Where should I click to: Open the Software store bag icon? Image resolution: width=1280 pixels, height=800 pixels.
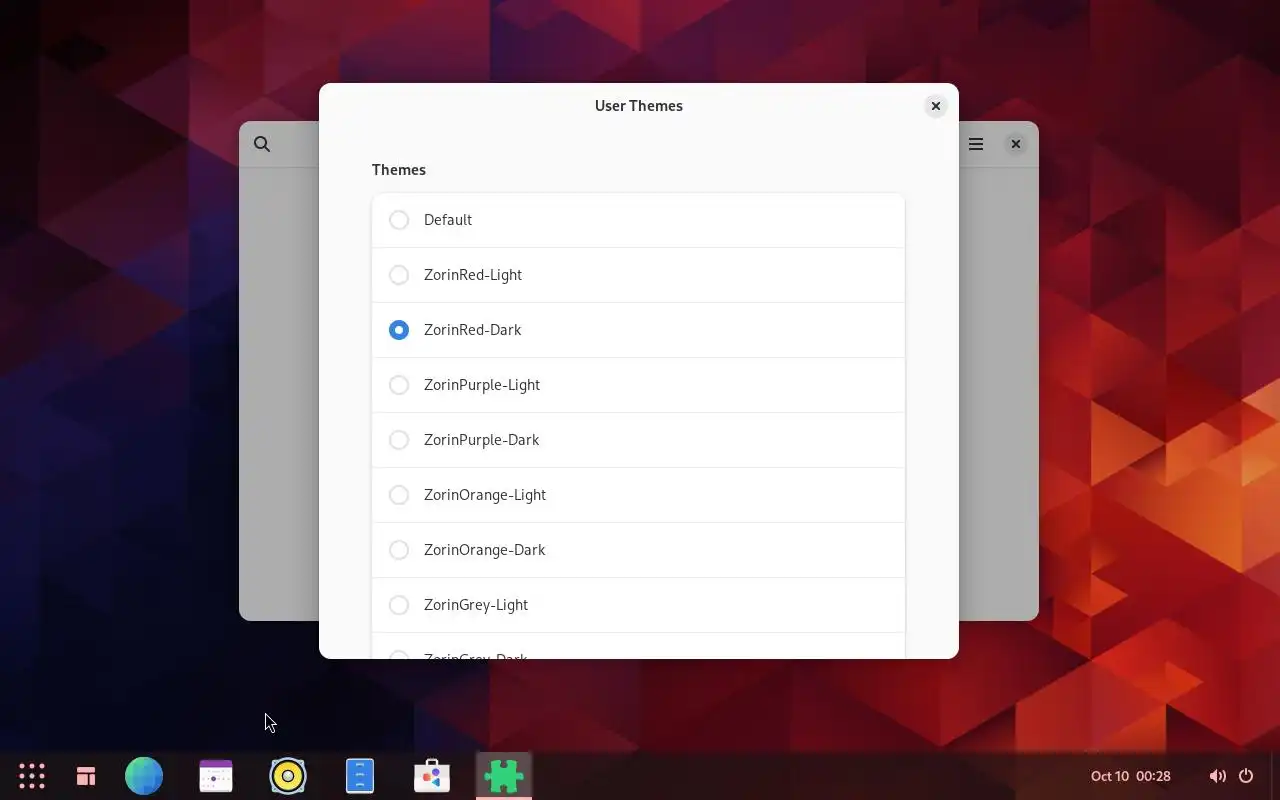pyautogui.click(x=432, y=776)
